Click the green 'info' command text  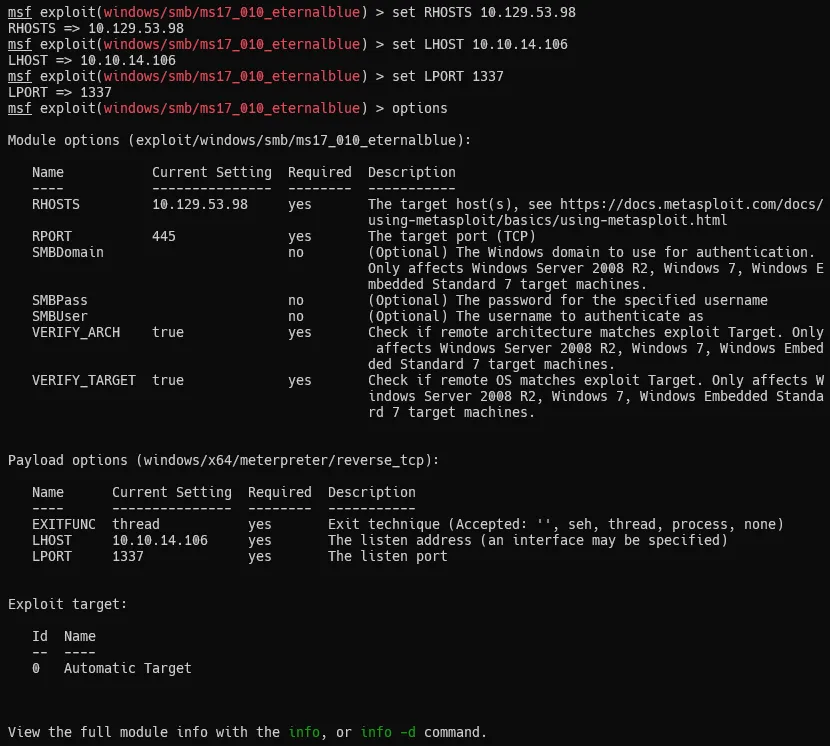pyautogui.click(x=304, y=732)
